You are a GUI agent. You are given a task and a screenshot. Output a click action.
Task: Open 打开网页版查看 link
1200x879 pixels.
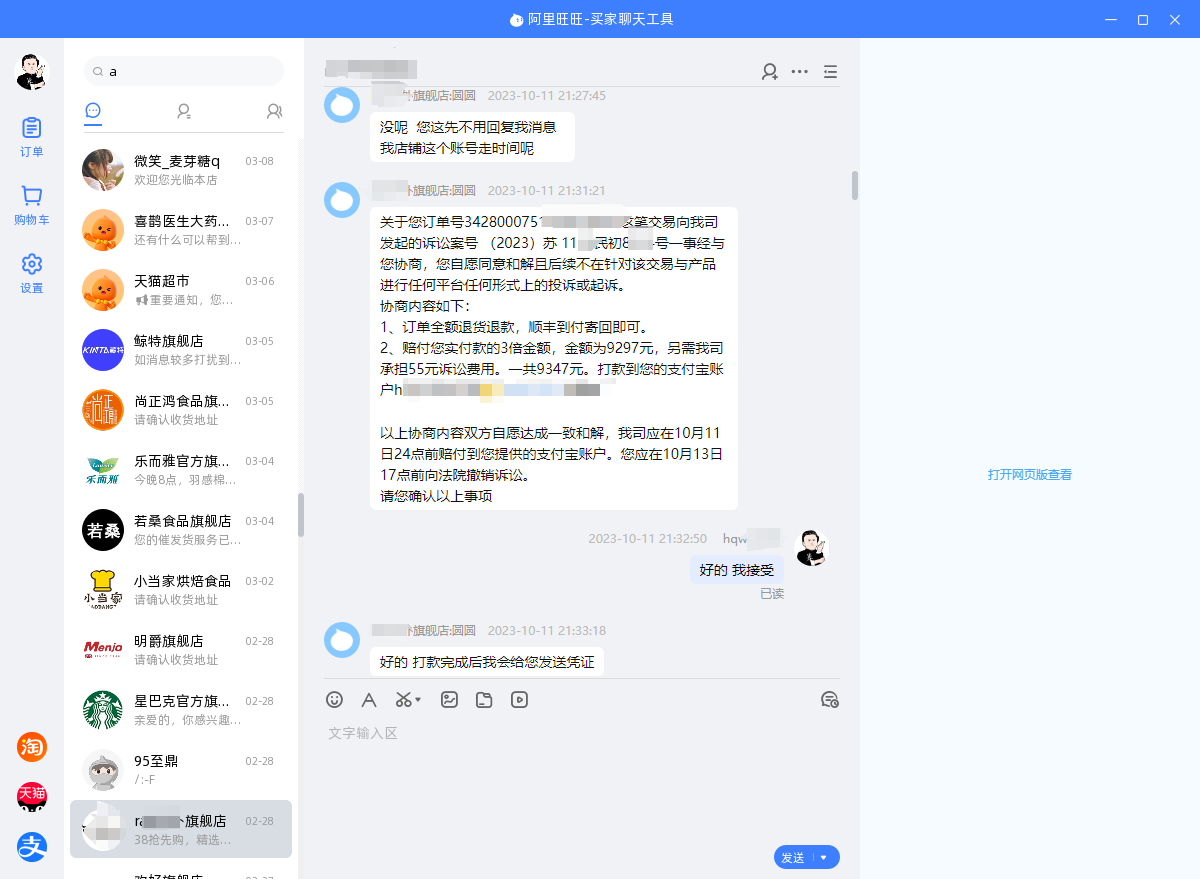pos(1030,475)
